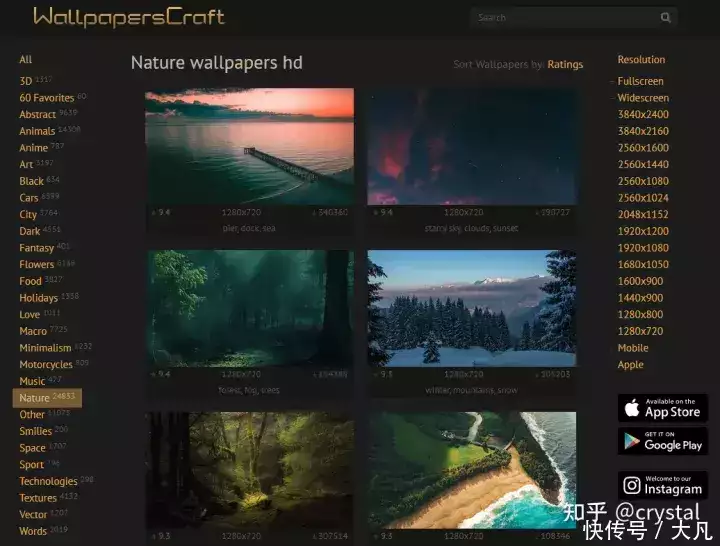The image size is (720, 546).
Task: Choose the 2560x1600 resolution
Action: tap(643, 147)
